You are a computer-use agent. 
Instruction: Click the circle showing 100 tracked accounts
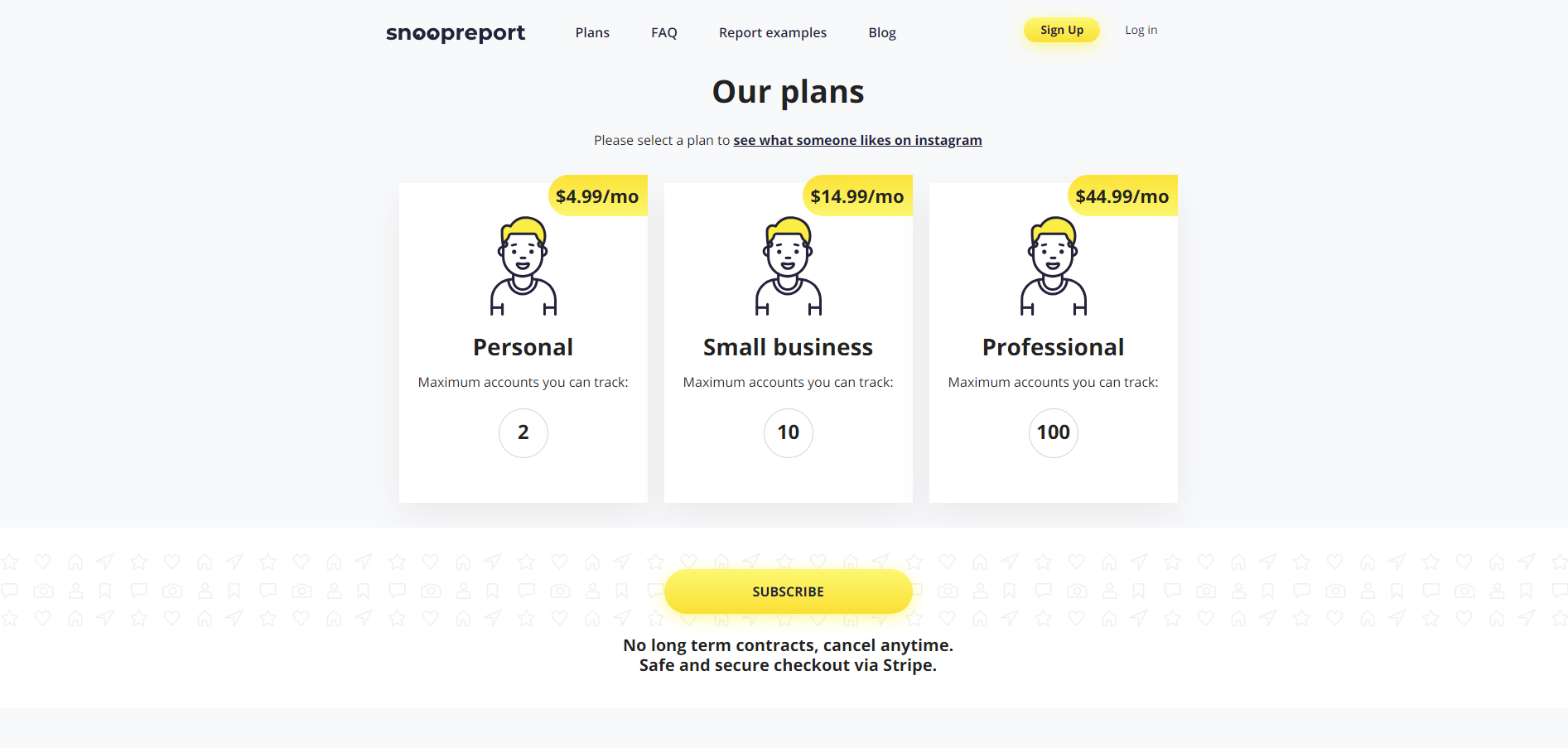point(1053,432)
